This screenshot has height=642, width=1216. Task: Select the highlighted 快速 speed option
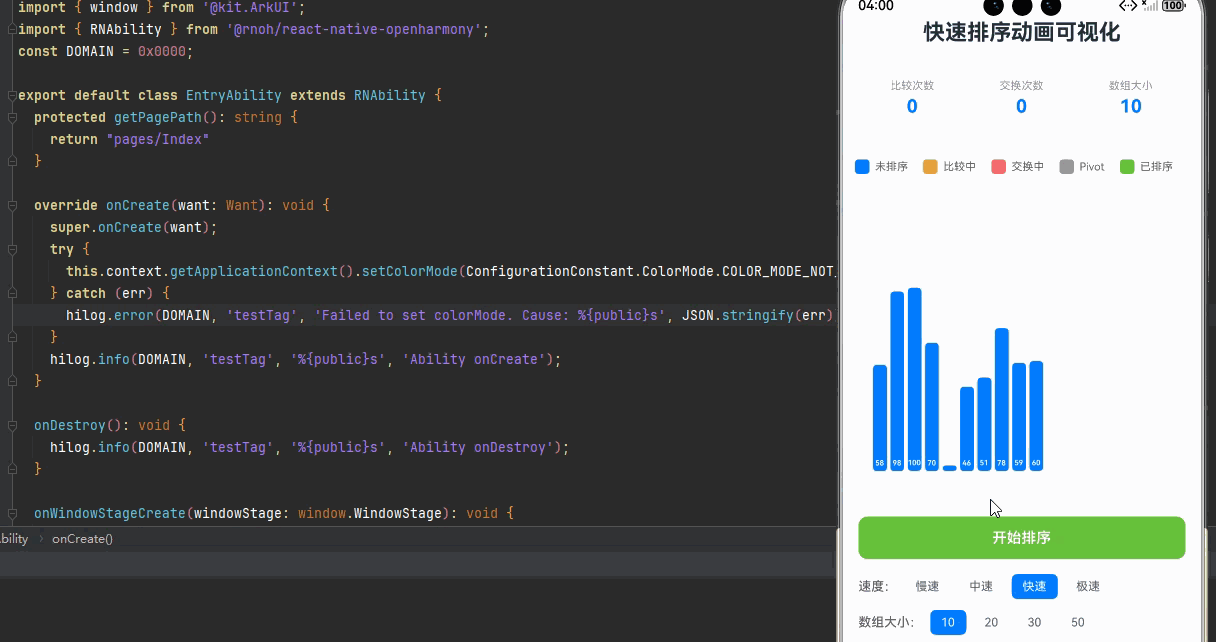[x=1034, y=586]
